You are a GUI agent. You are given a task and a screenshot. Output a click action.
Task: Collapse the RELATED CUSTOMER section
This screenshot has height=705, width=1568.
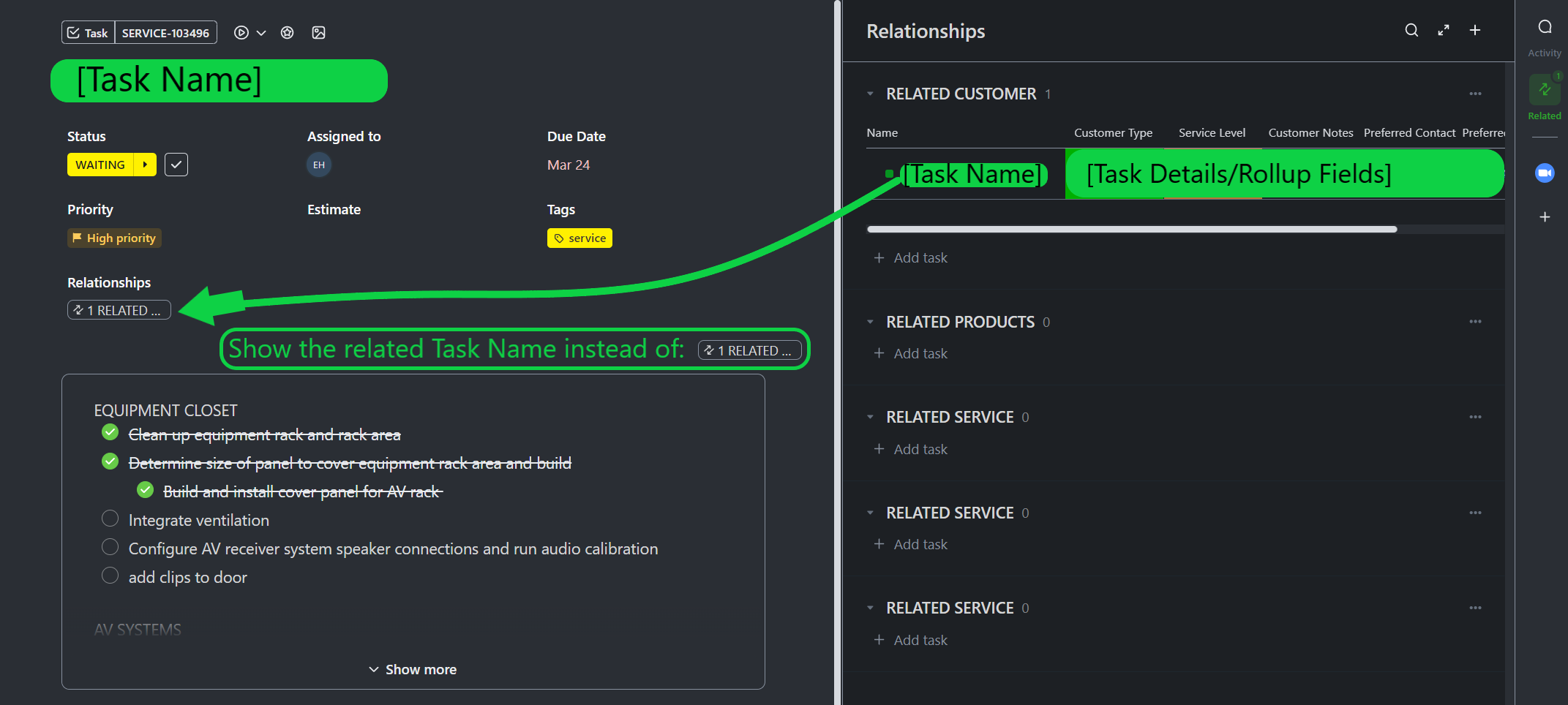[x=870, y=94]
